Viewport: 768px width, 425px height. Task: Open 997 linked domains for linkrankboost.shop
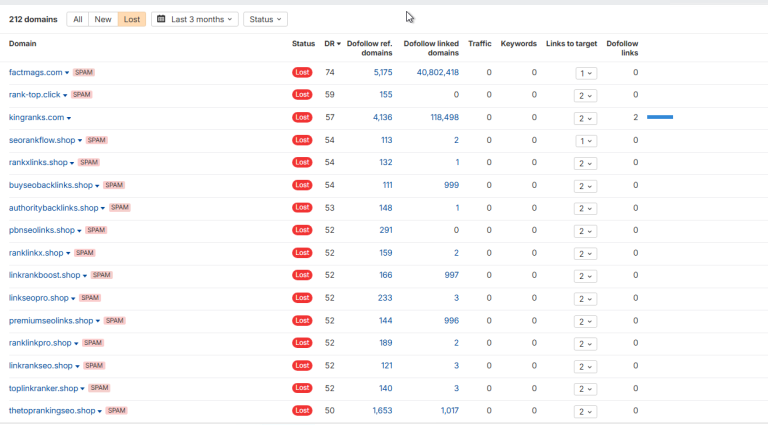(x=452, y=275)
